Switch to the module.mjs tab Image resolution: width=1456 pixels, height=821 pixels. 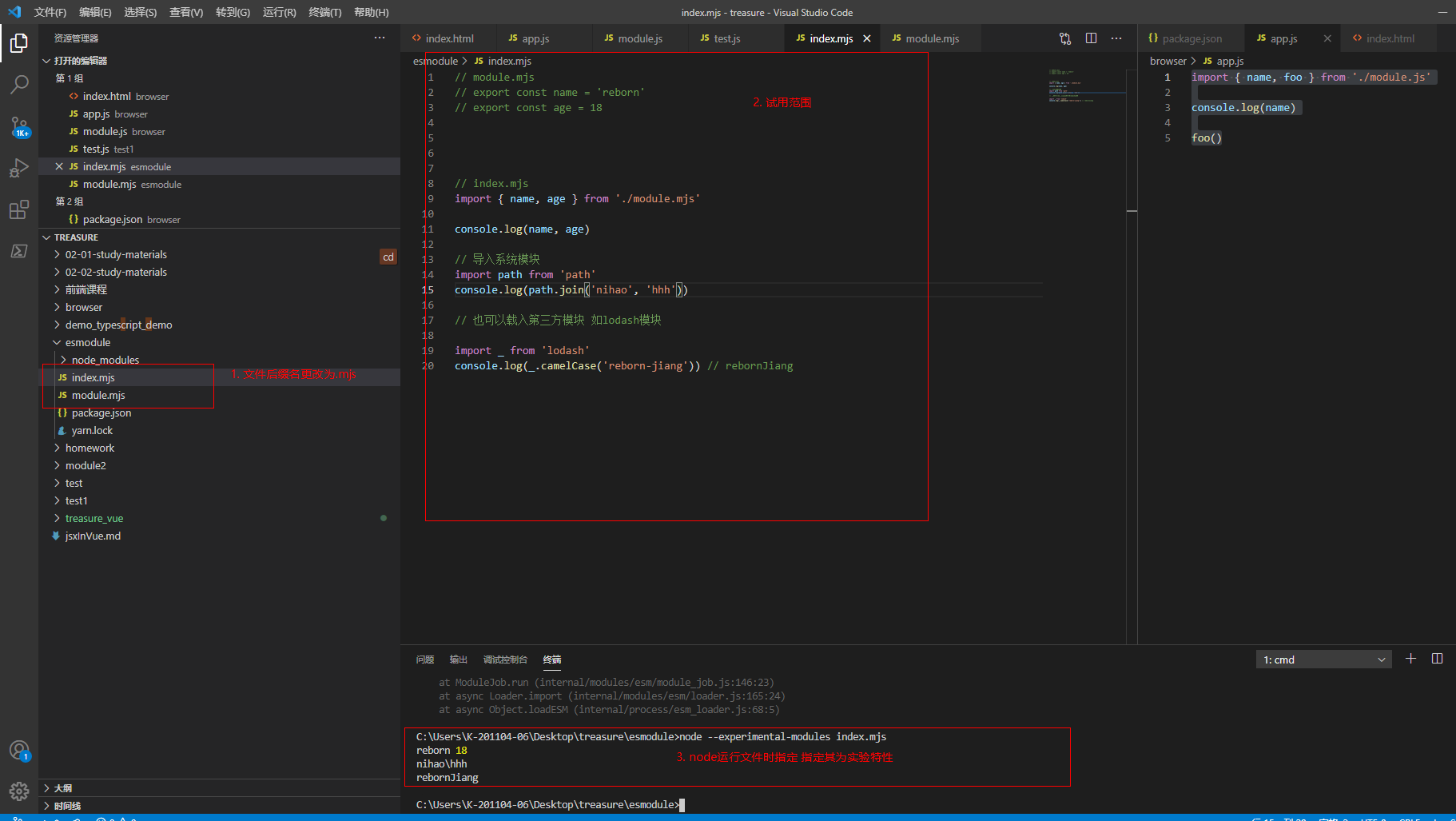(930, 38)
